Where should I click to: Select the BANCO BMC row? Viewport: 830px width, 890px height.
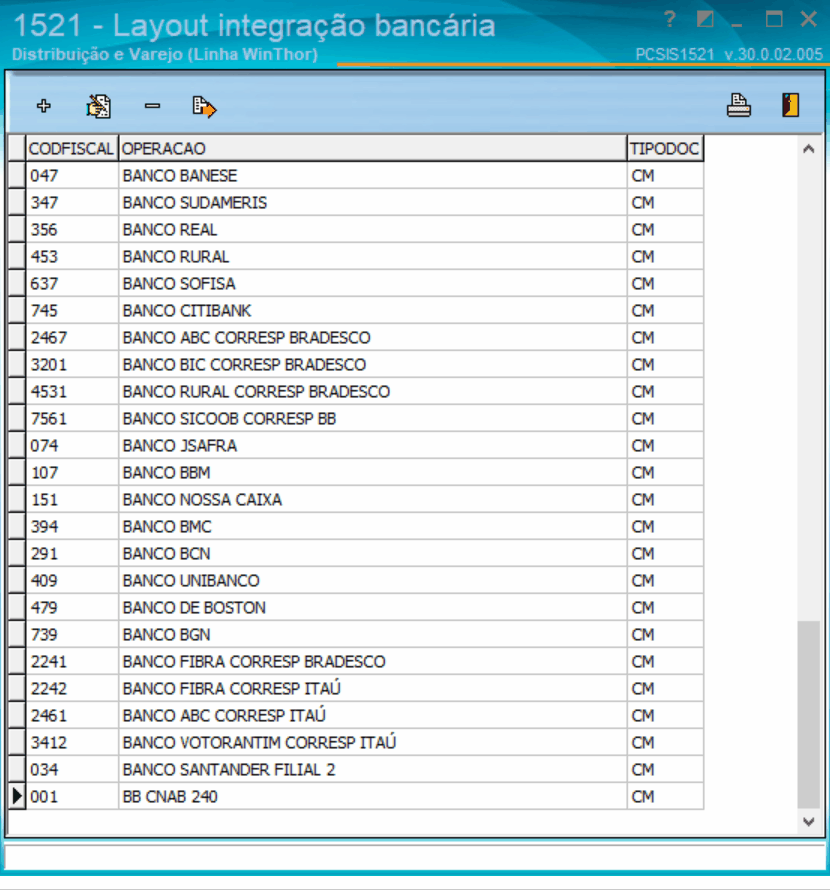(356, 526)
